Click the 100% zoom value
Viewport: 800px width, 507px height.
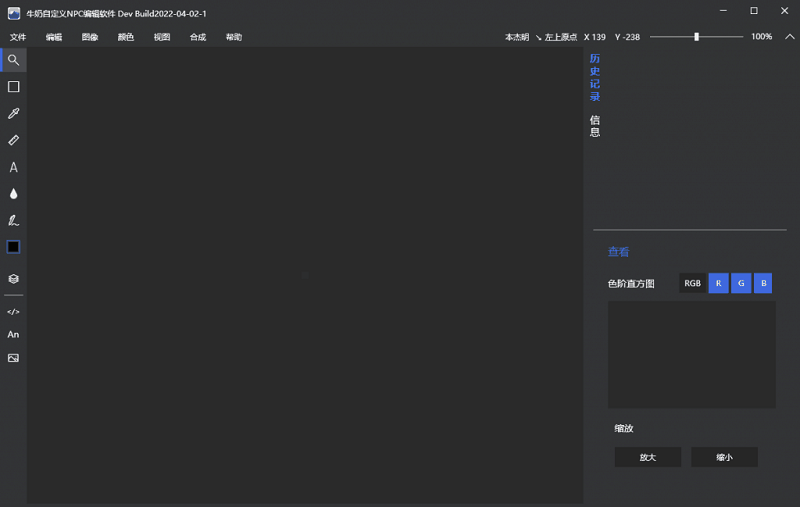pyautogui.click(x=762, y=37)
